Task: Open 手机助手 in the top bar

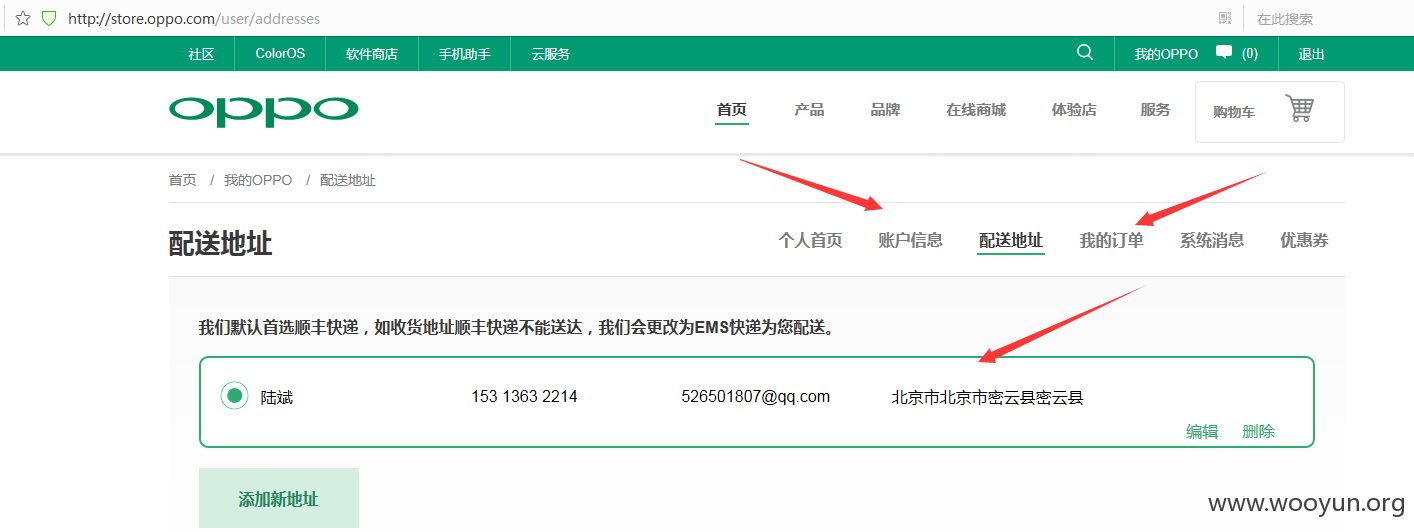Action: pyautogui.click(x=465, y=54)
